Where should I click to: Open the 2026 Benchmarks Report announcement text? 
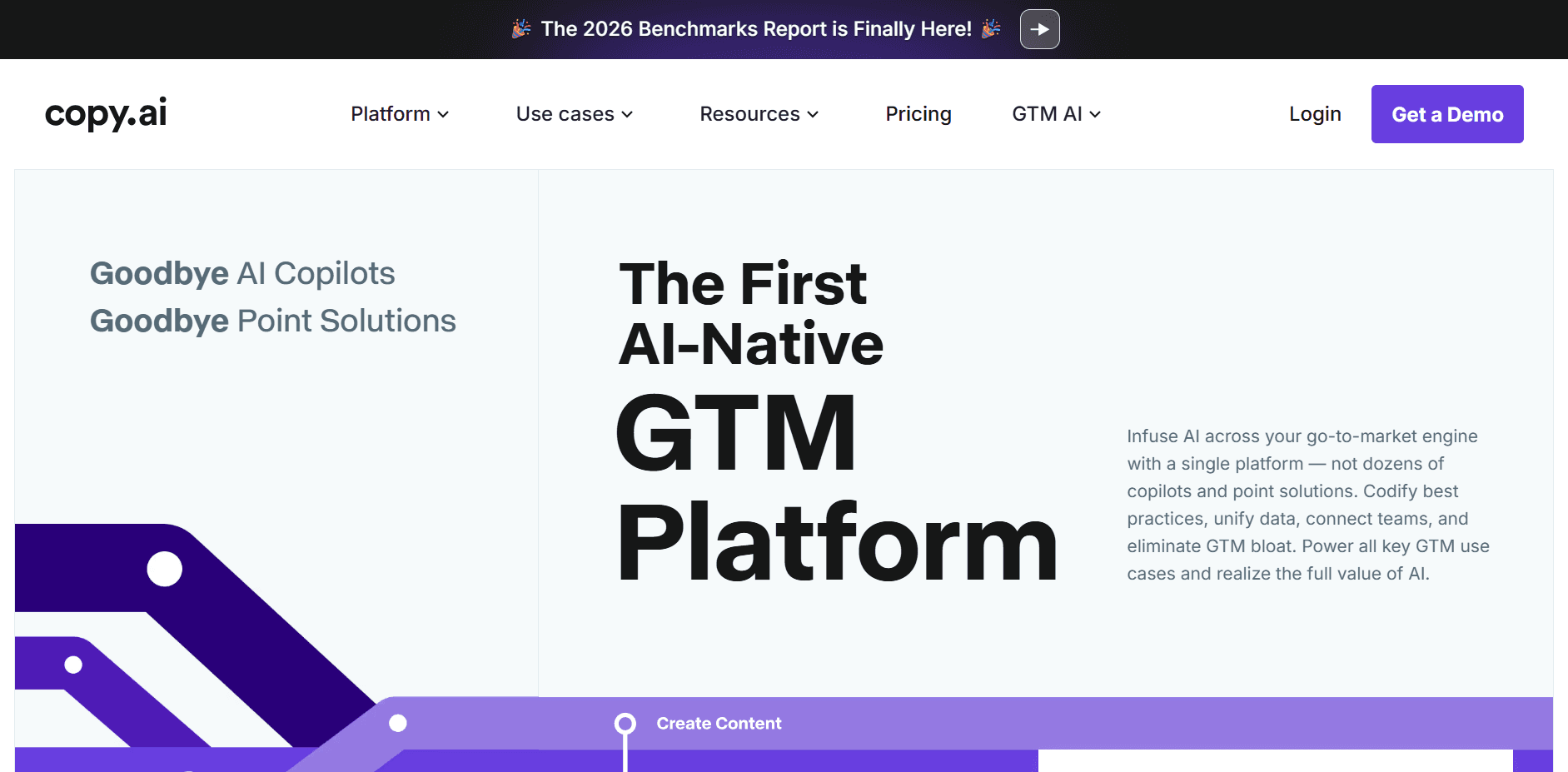point(756,29)
